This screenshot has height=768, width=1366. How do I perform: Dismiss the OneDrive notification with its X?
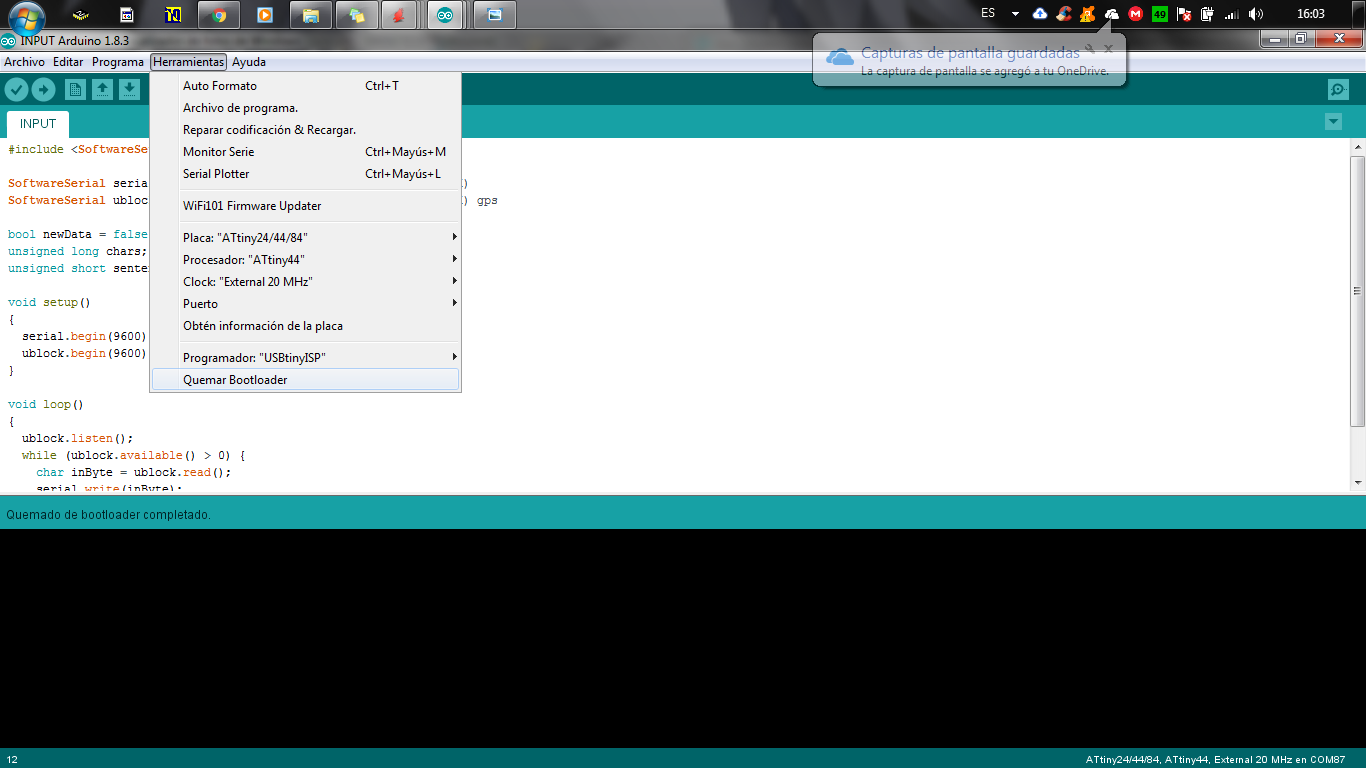click(1108, 48)
